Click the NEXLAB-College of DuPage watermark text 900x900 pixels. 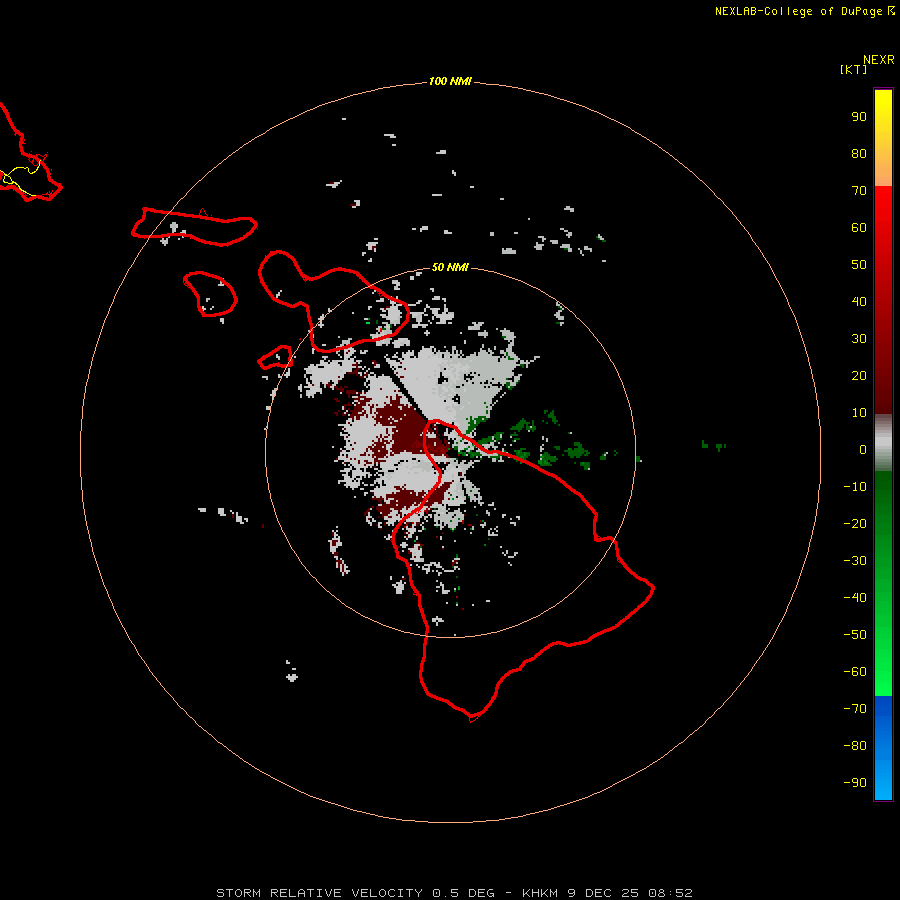[x=799, y=11]
